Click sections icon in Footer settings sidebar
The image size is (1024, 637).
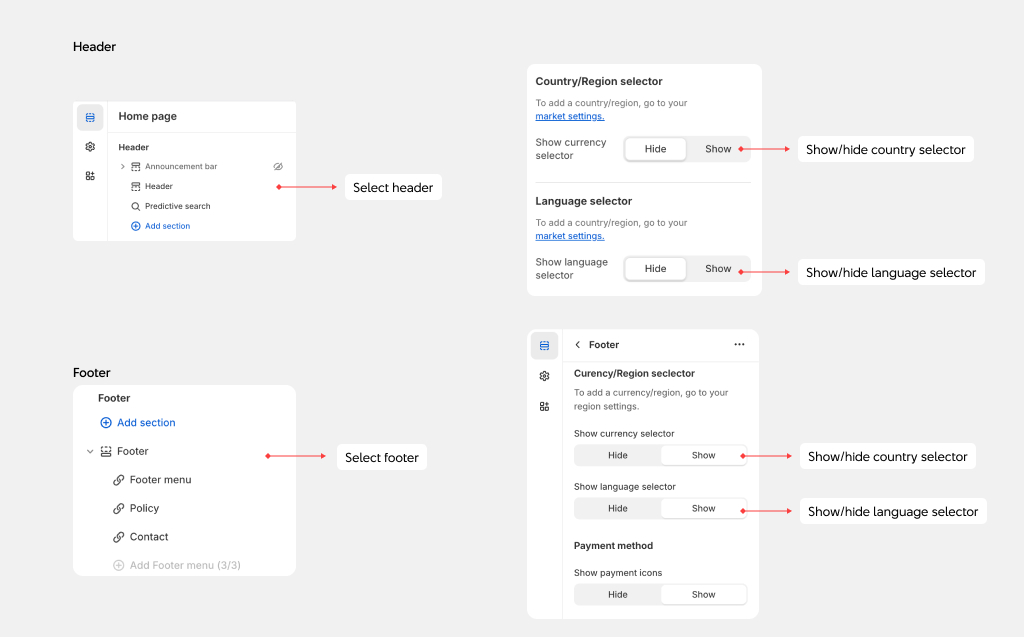(x=544, y=346)
